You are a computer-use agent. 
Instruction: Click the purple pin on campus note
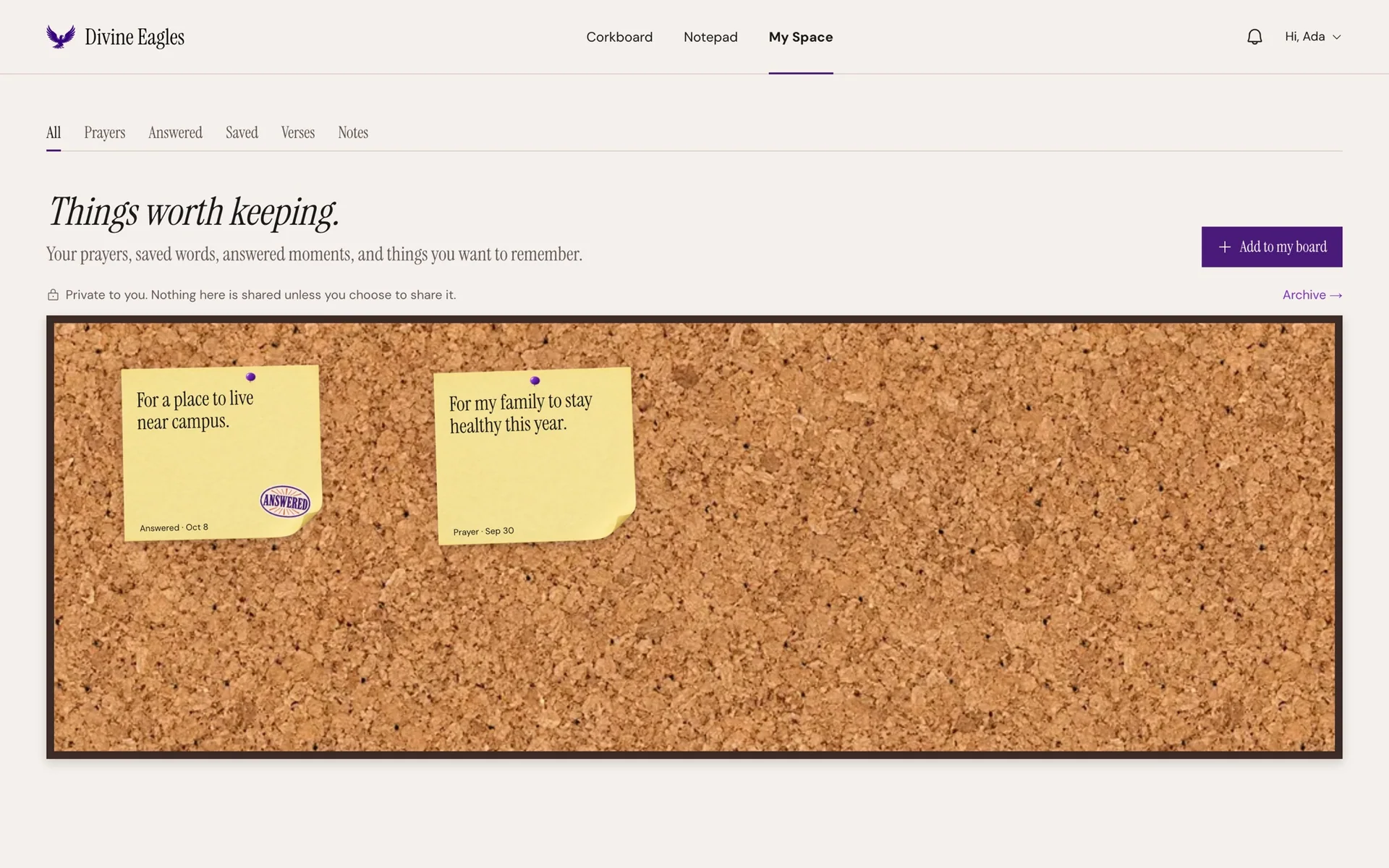[250, 377]
